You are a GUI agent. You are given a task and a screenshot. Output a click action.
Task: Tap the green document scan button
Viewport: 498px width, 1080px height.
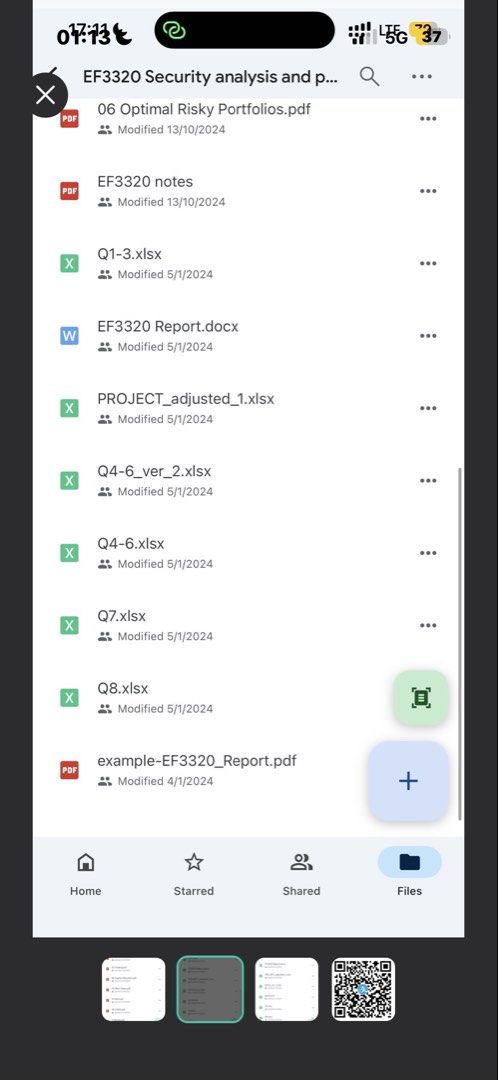pos(421,698)
